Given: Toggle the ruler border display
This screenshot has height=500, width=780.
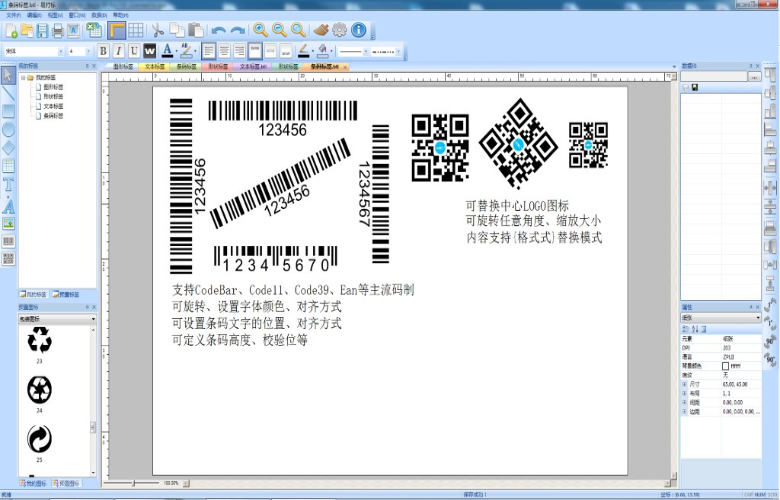Looking at the screenshot, I should click(x=116, y=30).
